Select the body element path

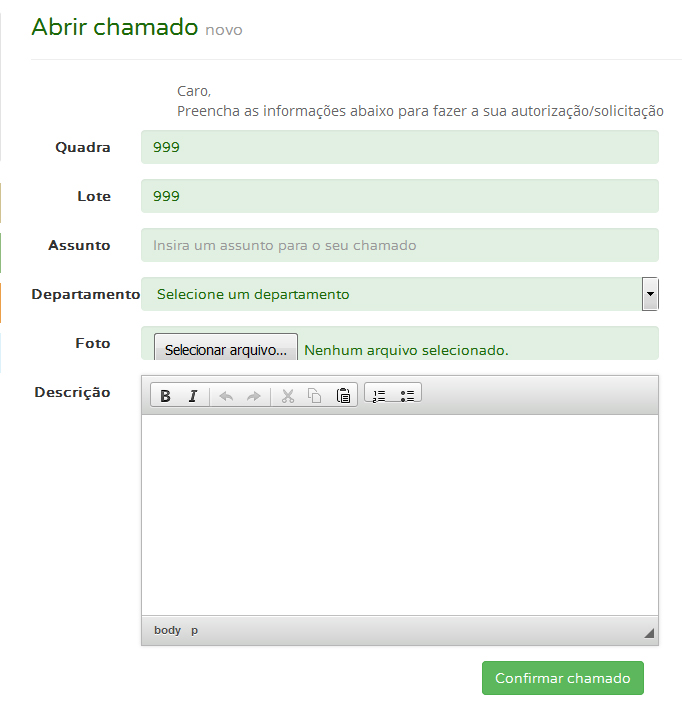tap(167, 630)
